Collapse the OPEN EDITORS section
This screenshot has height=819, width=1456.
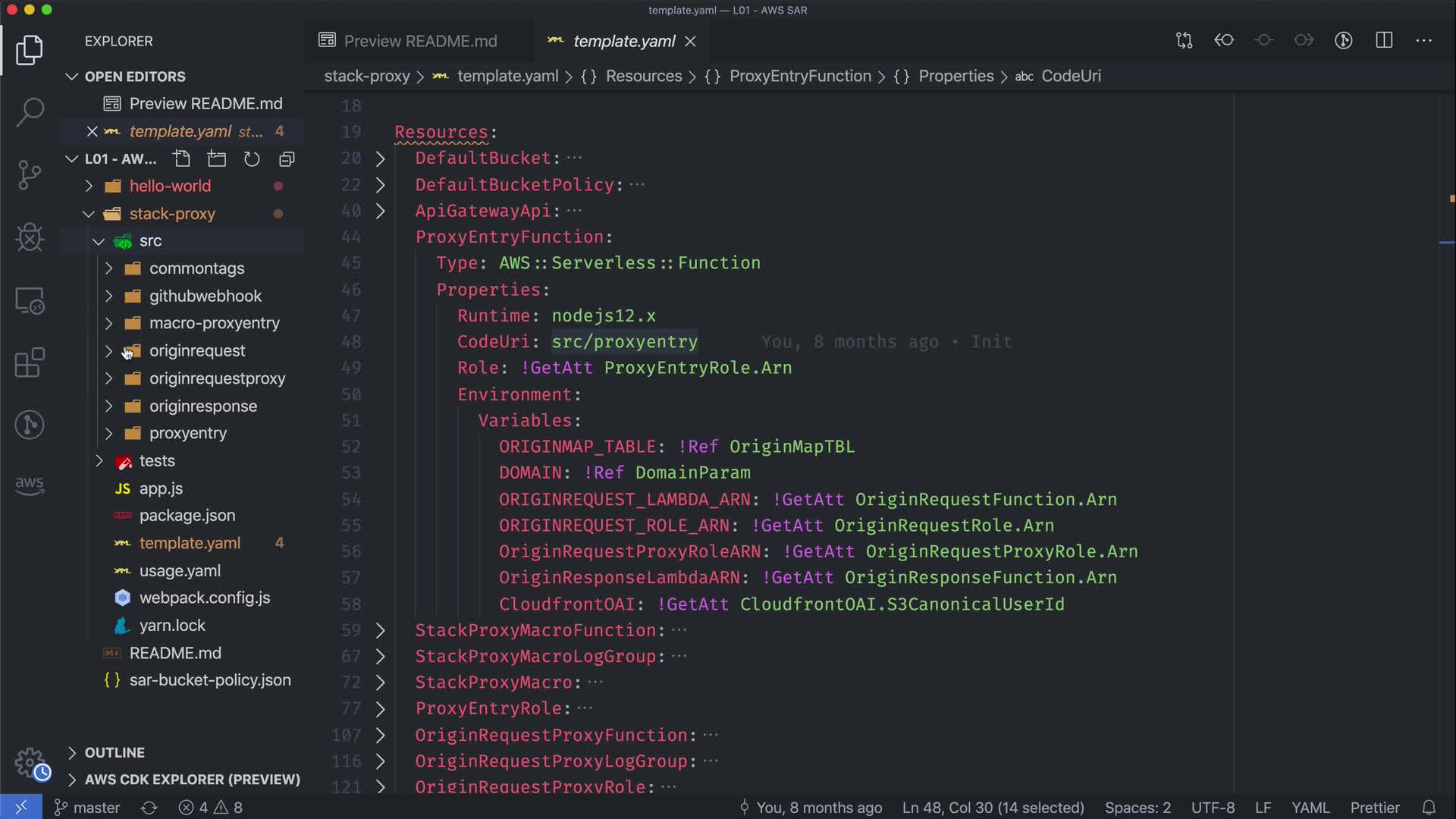click(x=134, y=77)
